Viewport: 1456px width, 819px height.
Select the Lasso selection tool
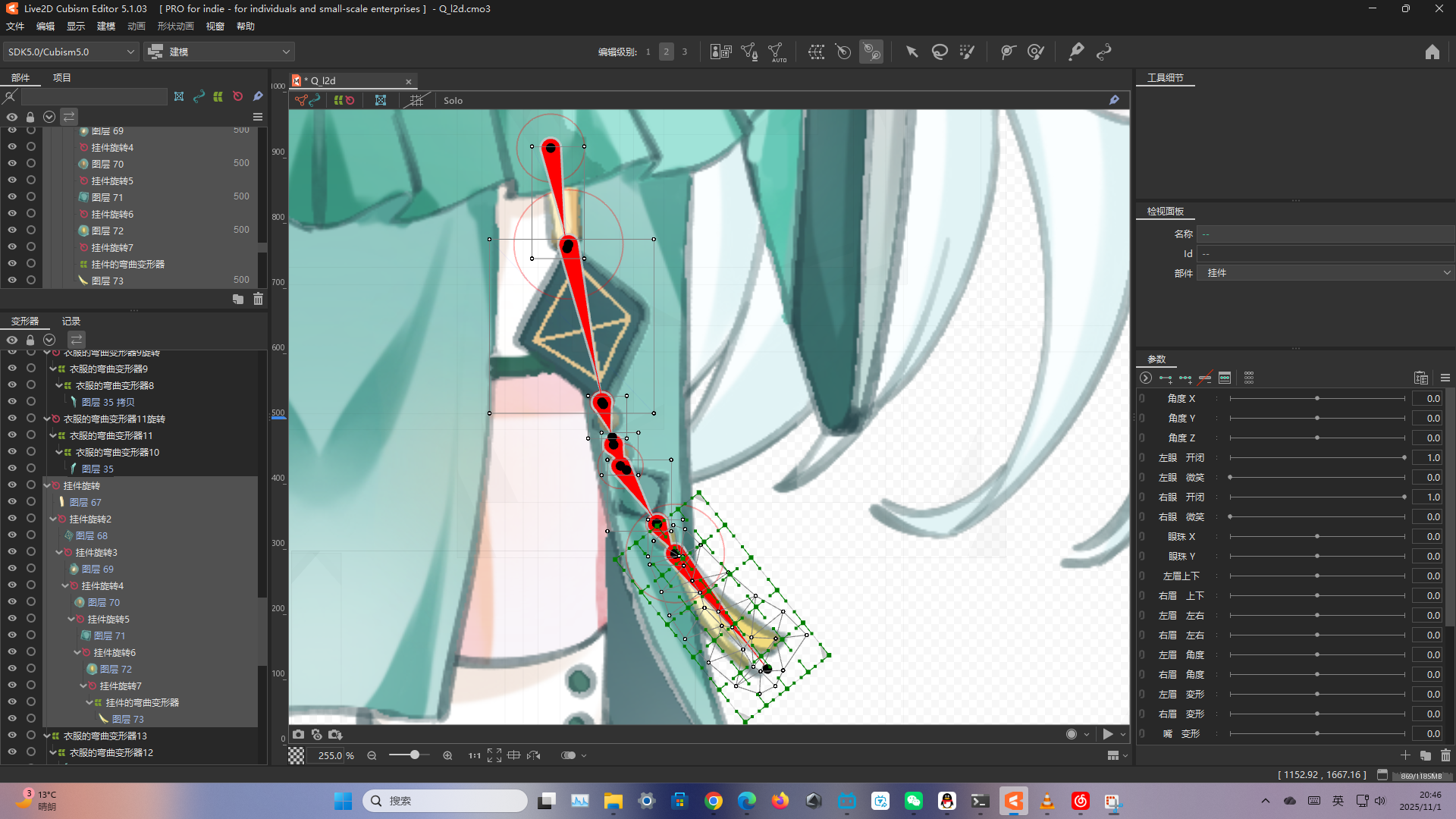coord(940,52)
